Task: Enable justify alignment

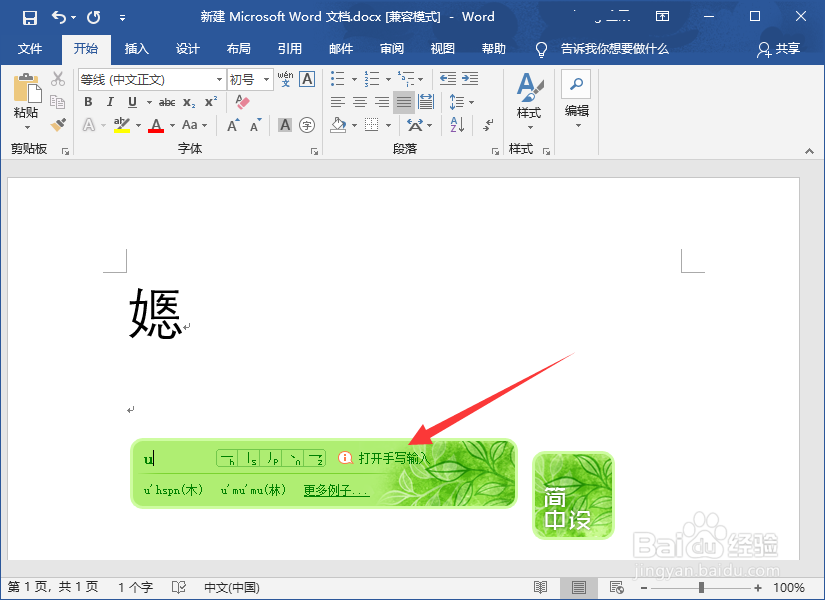Action: pos(403,101)
